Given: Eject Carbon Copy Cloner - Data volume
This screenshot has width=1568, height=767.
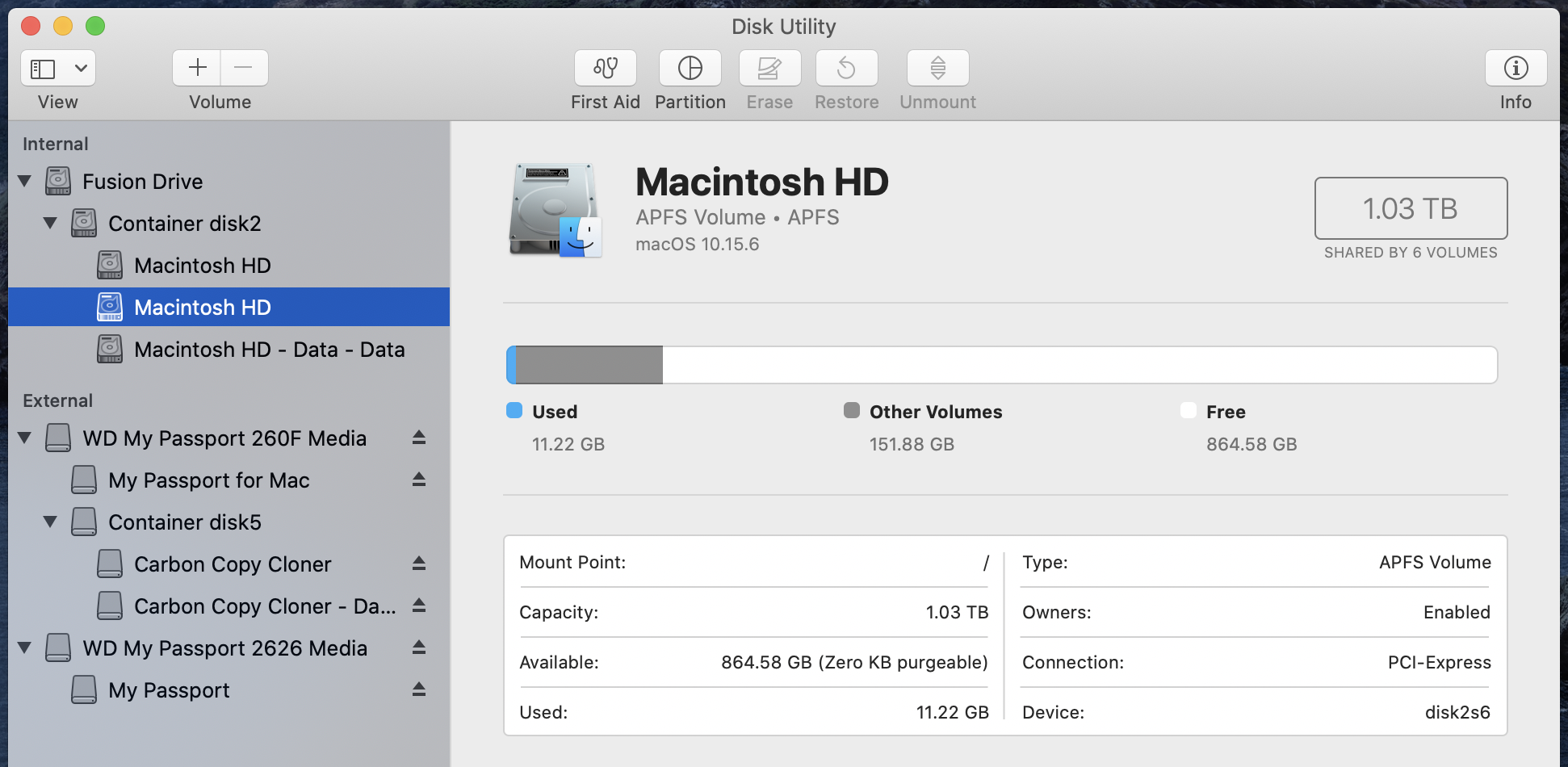Looking at the screenshot, I should (418, 606).
